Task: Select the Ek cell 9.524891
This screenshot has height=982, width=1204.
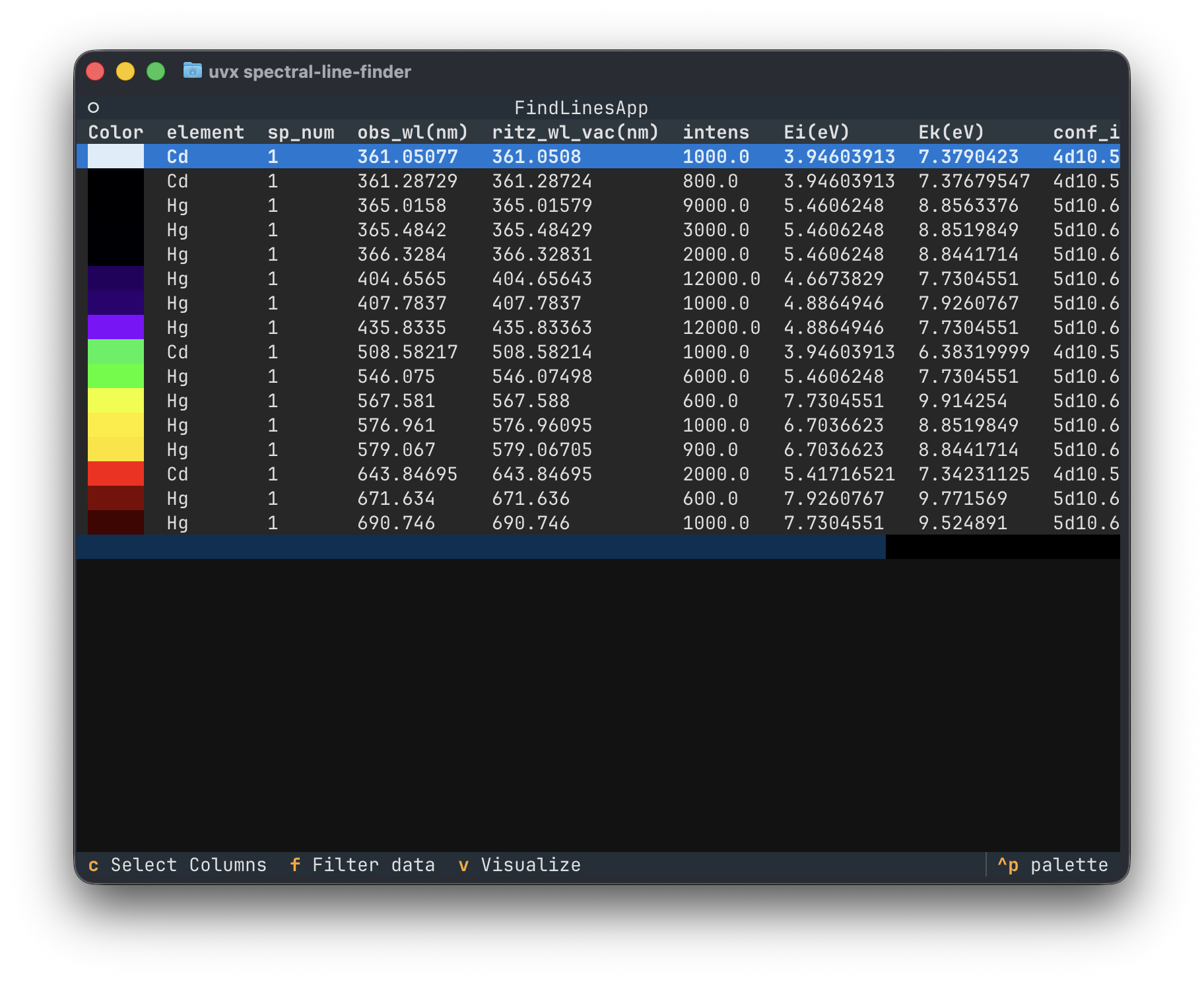Action: pyautogui.click(x=962, y=523)
